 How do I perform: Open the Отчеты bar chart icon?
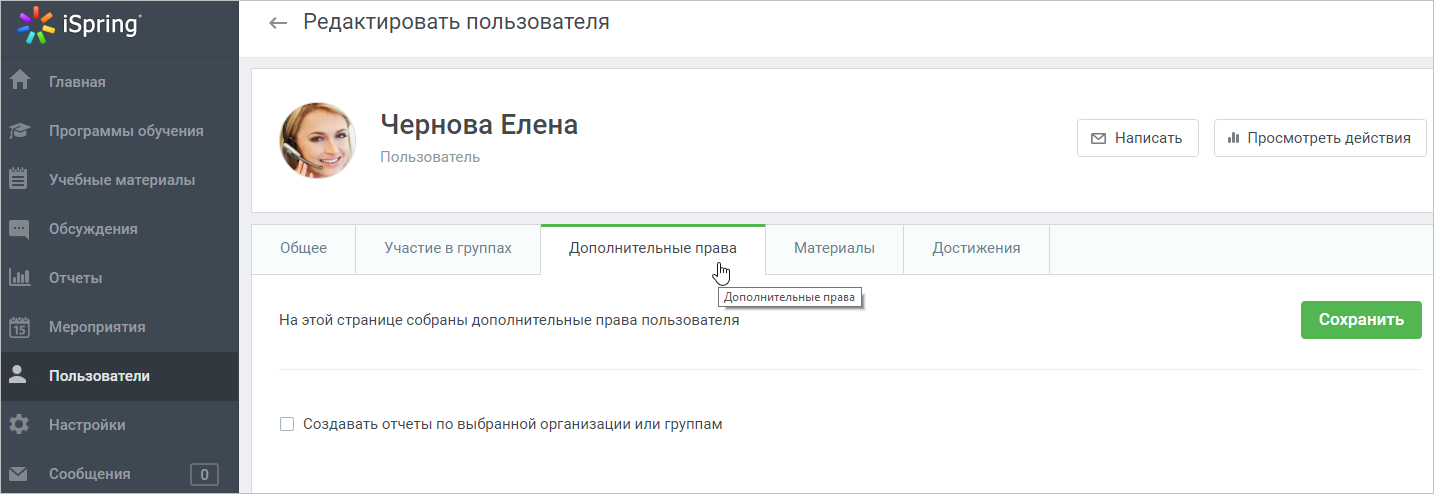[x=19, y=277]
